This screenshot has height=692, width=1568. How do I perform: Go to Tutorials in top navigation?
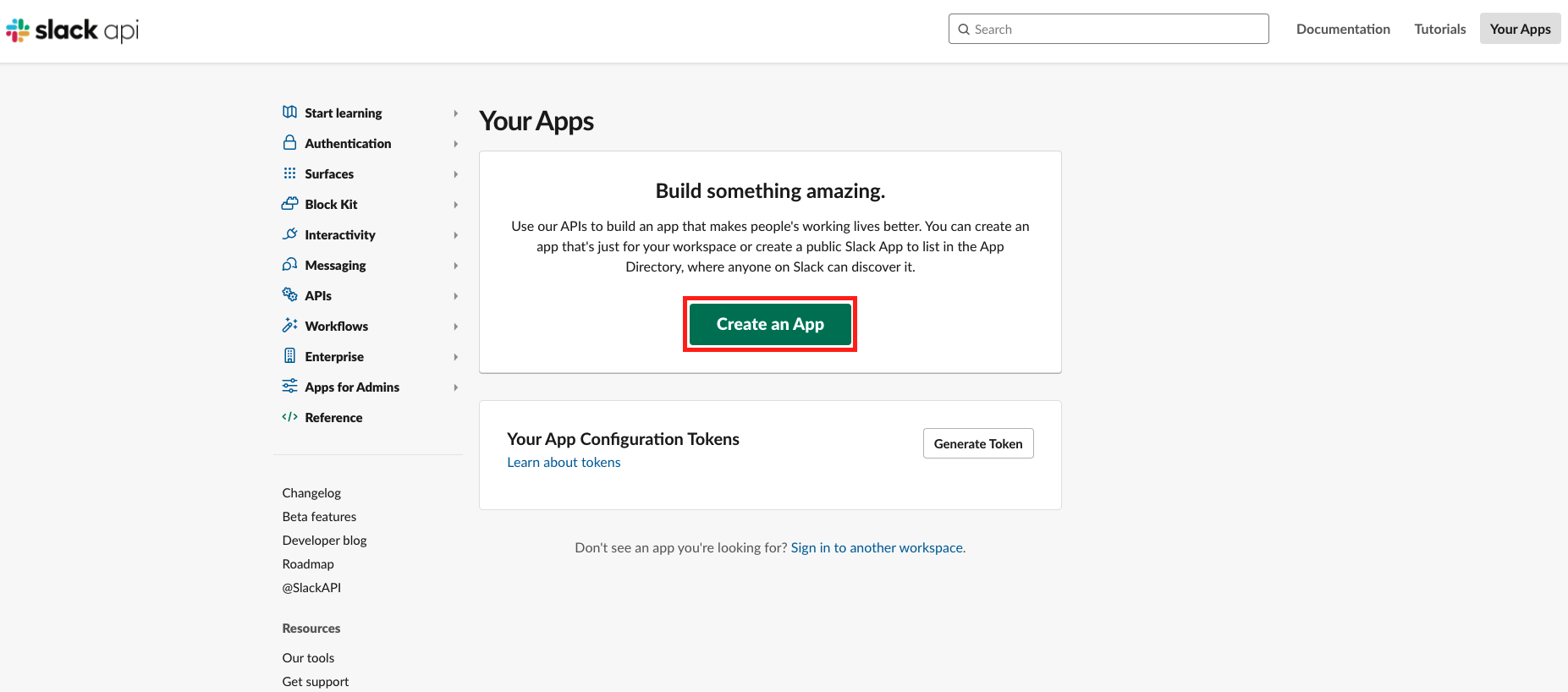click(1439, 29)
